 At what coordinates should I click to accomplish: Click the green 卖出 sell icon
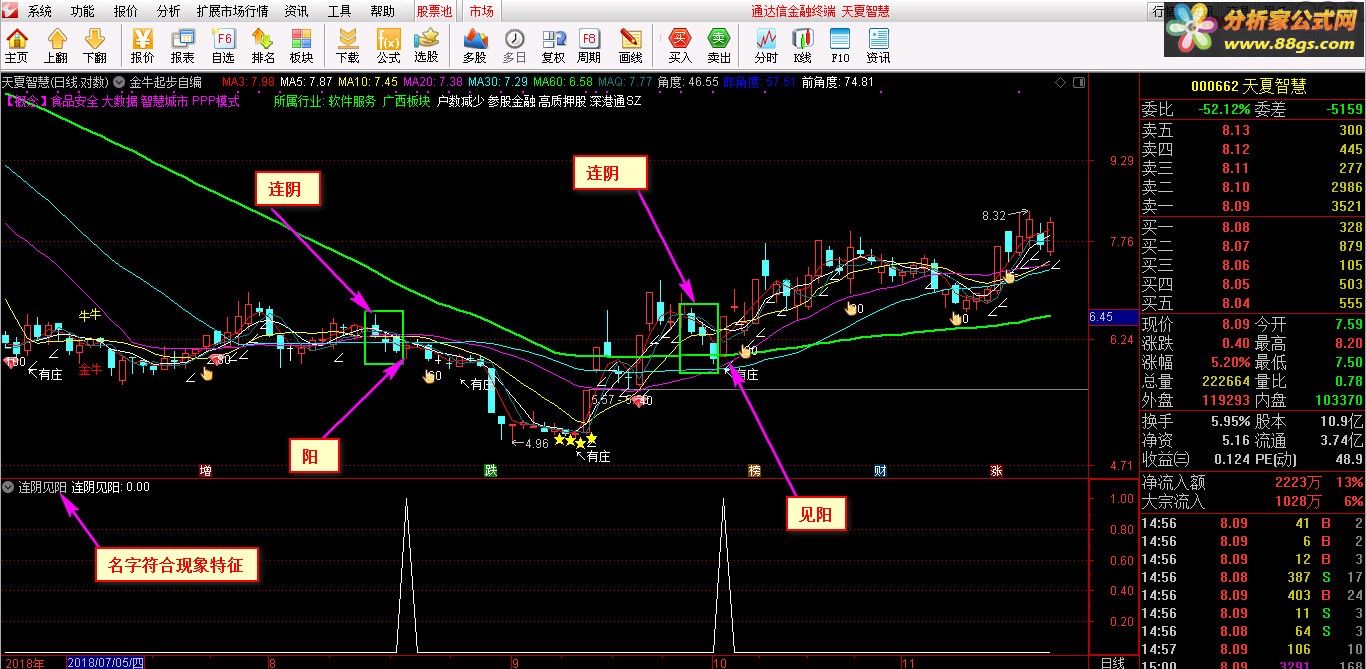point(719,46)
